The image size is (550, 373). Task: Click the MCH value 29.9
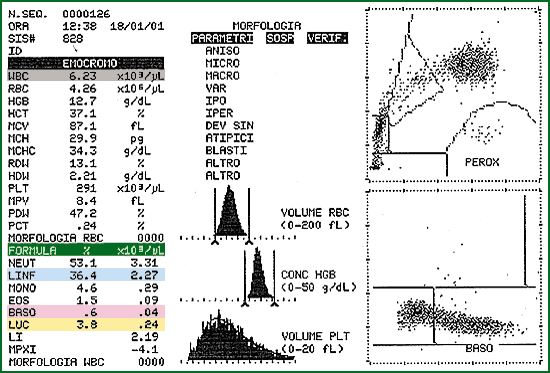pos(82,138)
